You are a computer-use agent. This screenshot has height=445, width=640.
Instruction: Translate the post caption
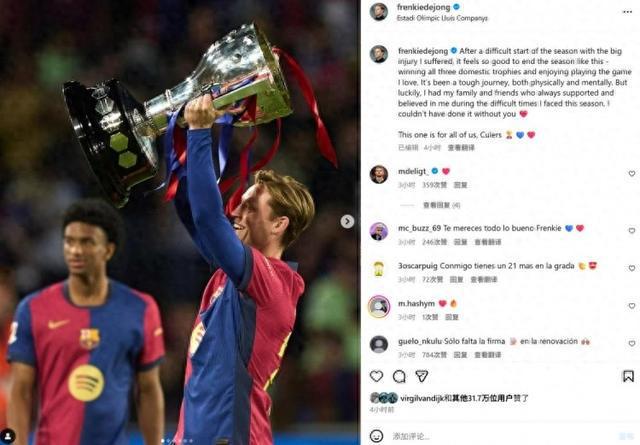[461, 147]
